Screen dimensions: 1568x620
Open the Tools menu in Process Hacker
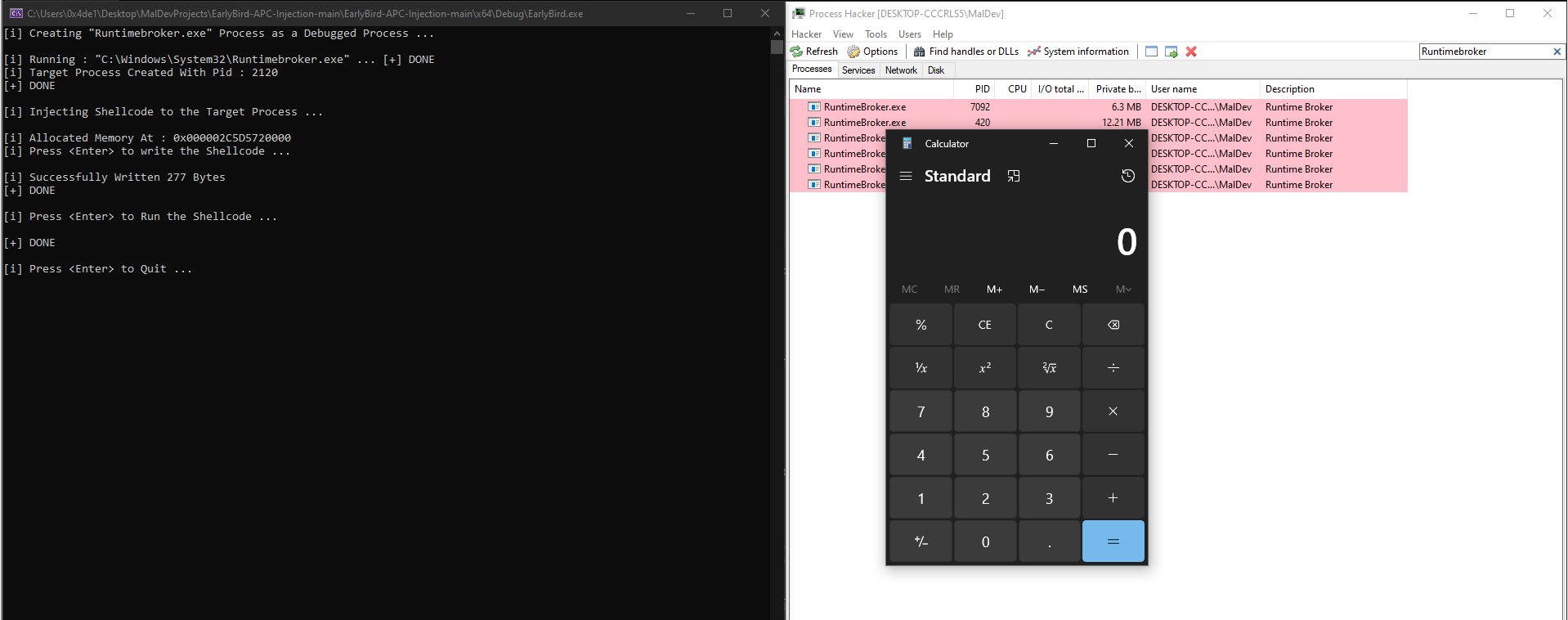pos(876,34)
